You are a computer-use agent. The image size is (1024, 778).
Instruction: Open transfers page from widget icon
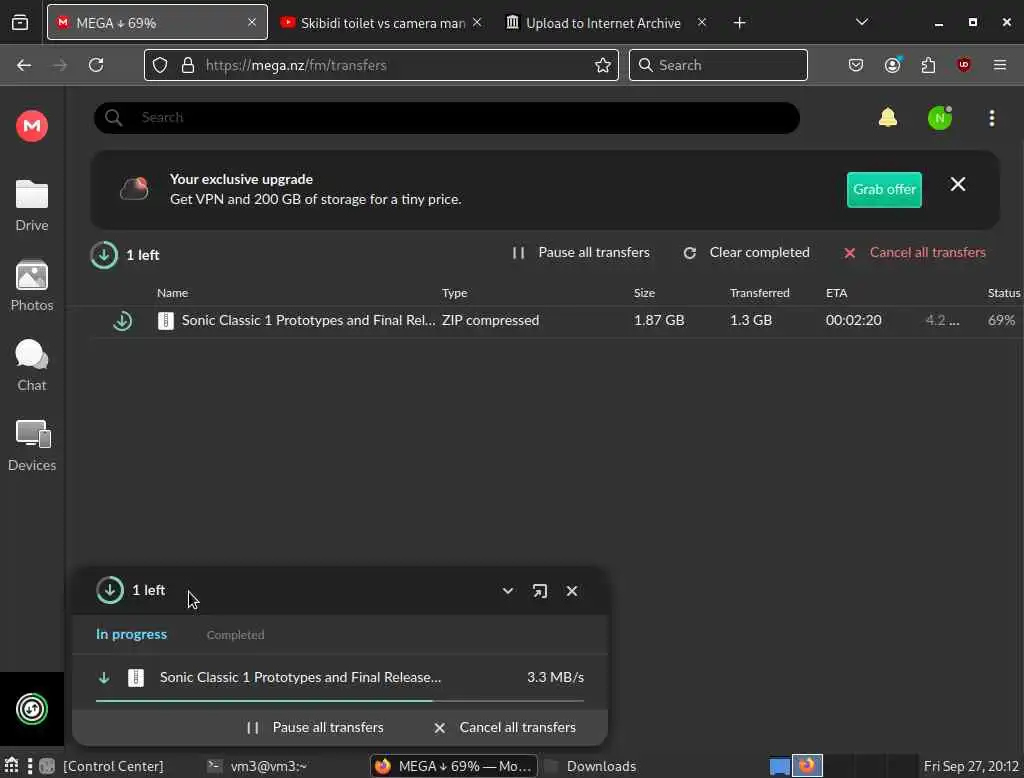pos(539,591)
